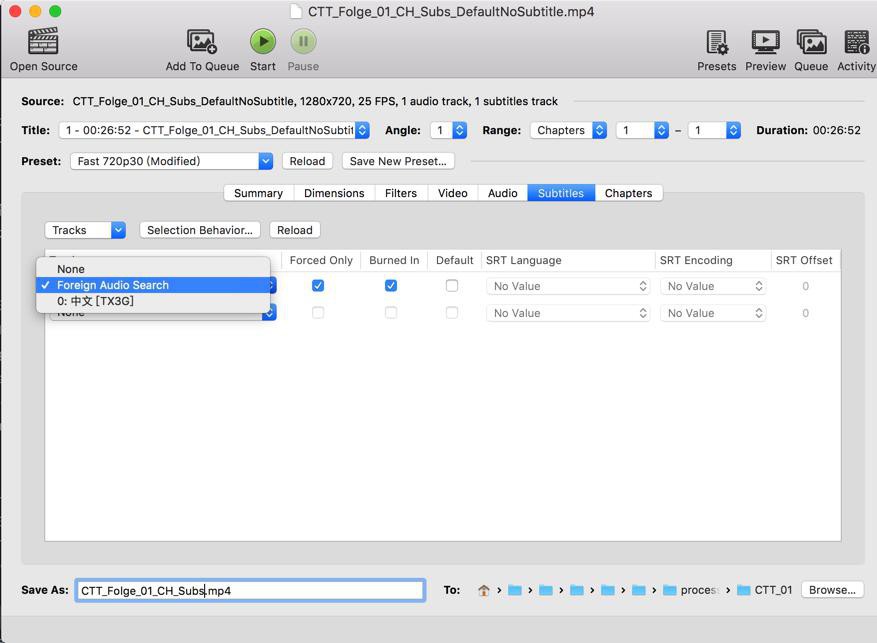
Task: Open the Presets panel icon
Action: click(x=716, y=42)
